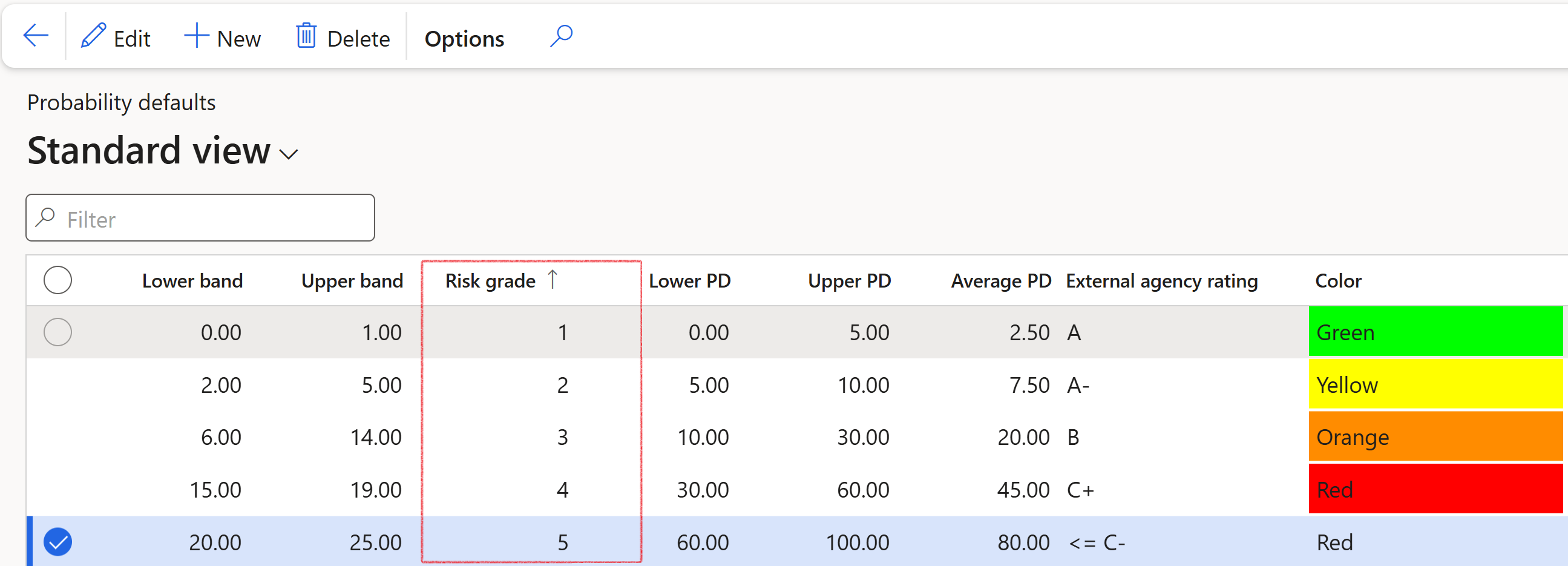
Task: Uncheck the selected Risk grade 5 row
Action: tap(58, 542)
